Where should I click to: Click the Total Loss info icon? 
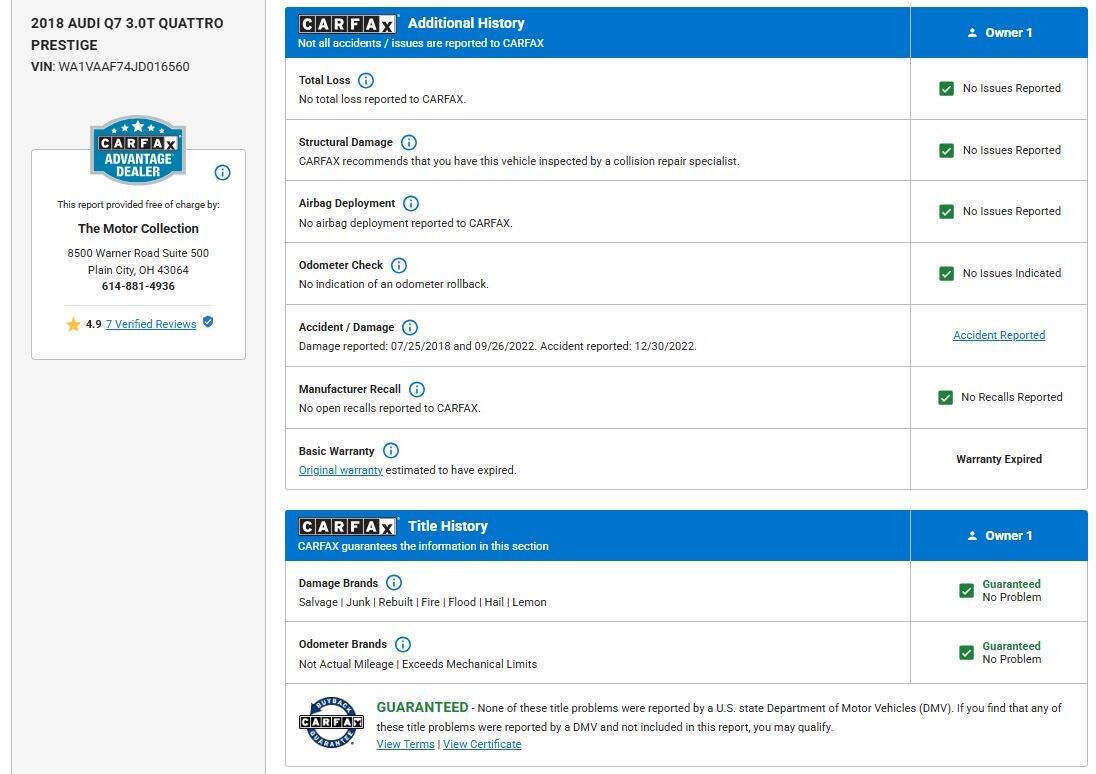[x=366, y=80]
